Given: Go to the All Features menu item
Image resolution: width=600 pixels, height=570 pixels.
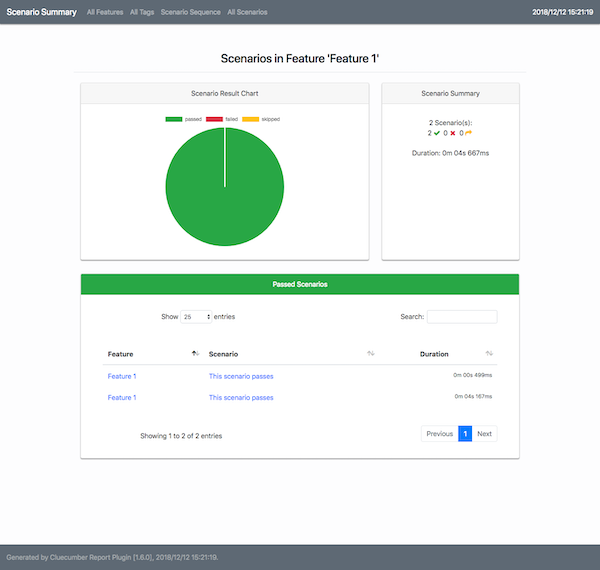Looking at the screenshot, I should 105,12.
